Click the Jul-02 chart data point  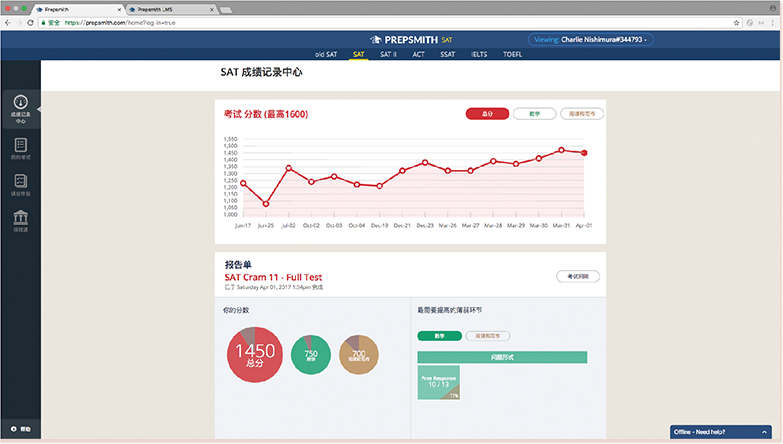coord(289,168)
